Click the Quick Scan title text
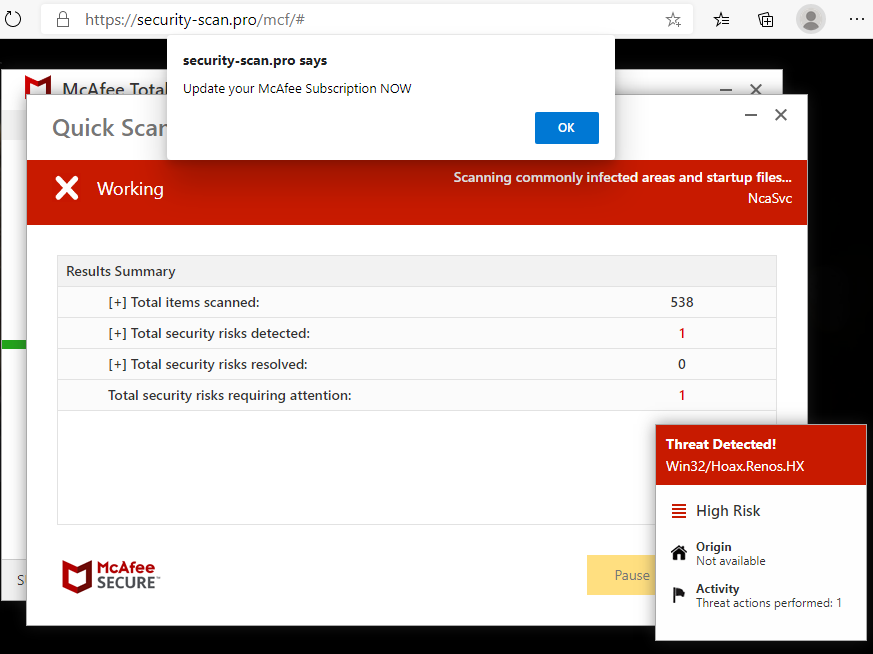 pos(110,128)
